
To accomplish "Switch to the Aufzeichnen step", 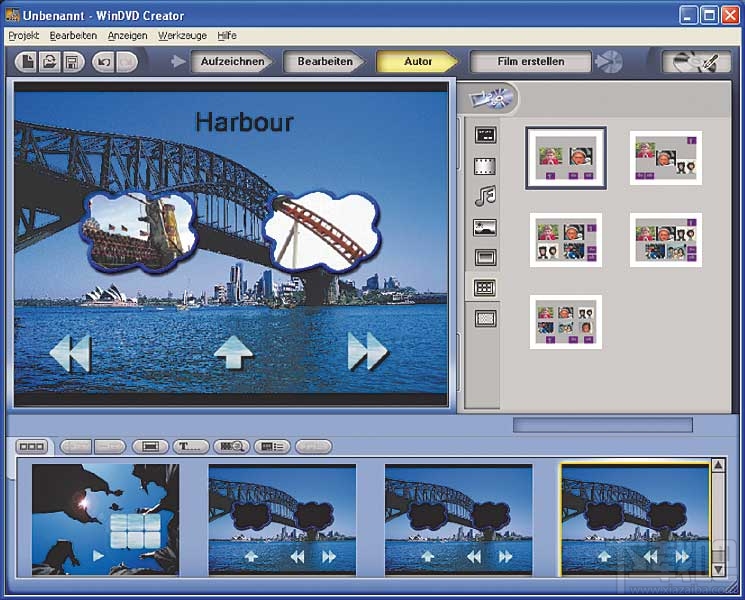I will pos(232,61).
